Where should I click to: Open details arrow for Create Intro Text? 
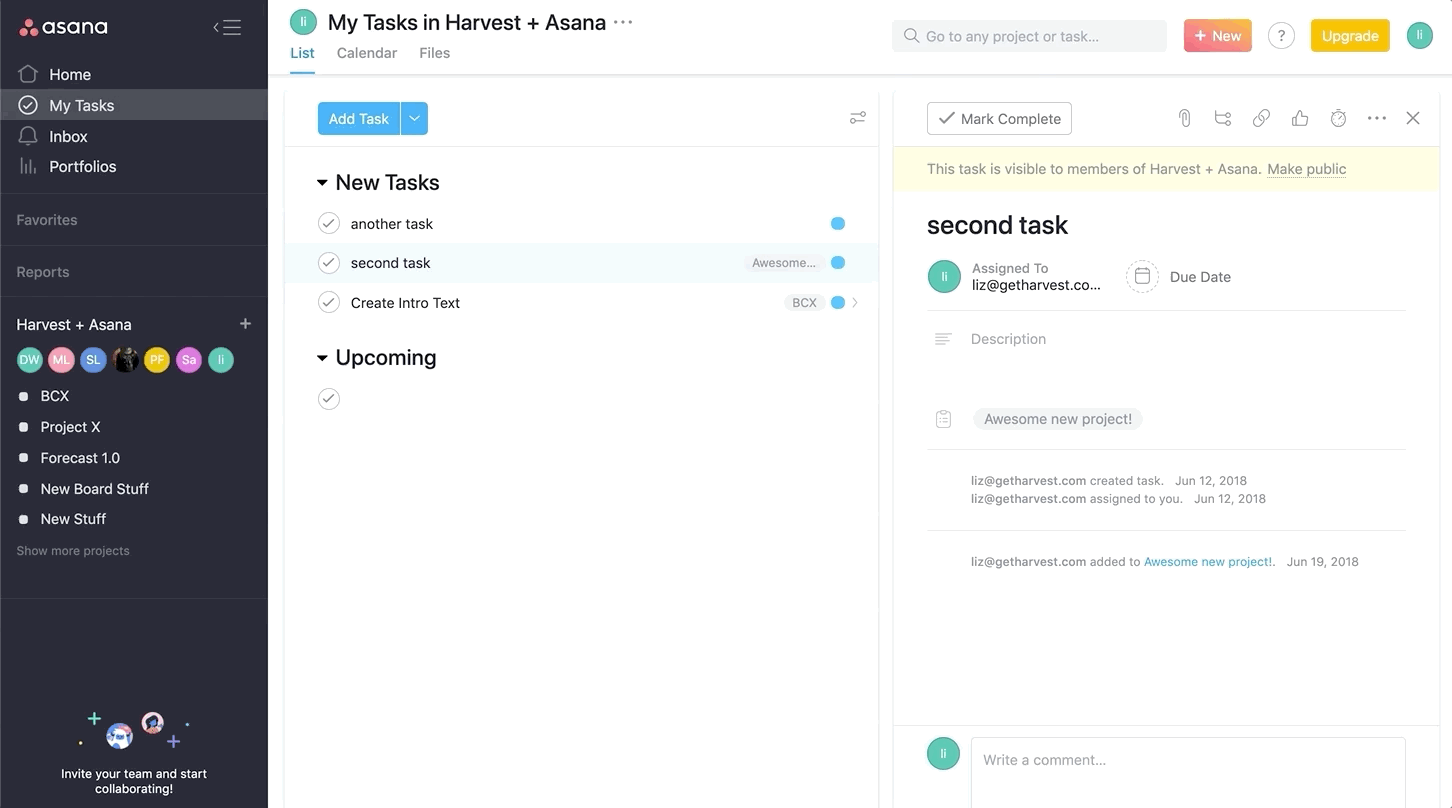tap(855, 302)
